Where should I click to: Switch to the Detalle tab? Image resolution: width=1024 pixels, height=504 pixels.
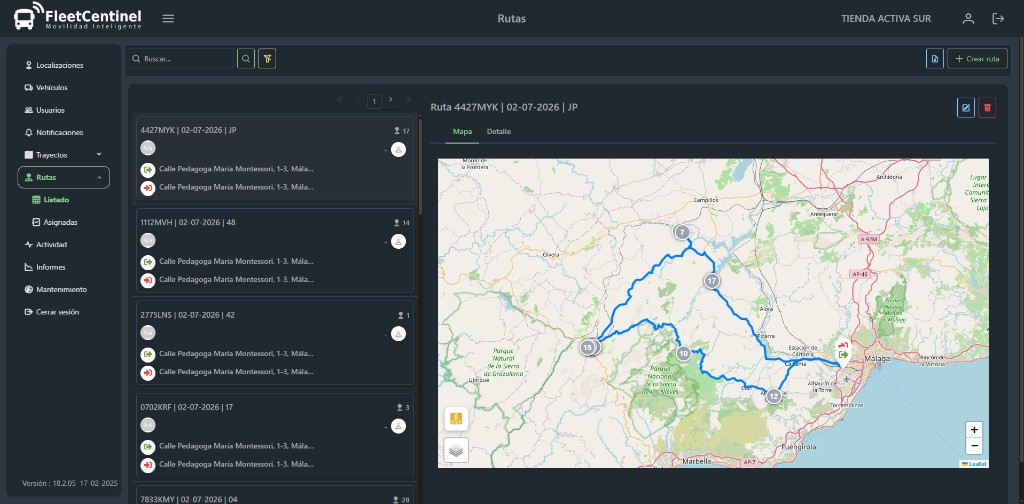[499, 131]
